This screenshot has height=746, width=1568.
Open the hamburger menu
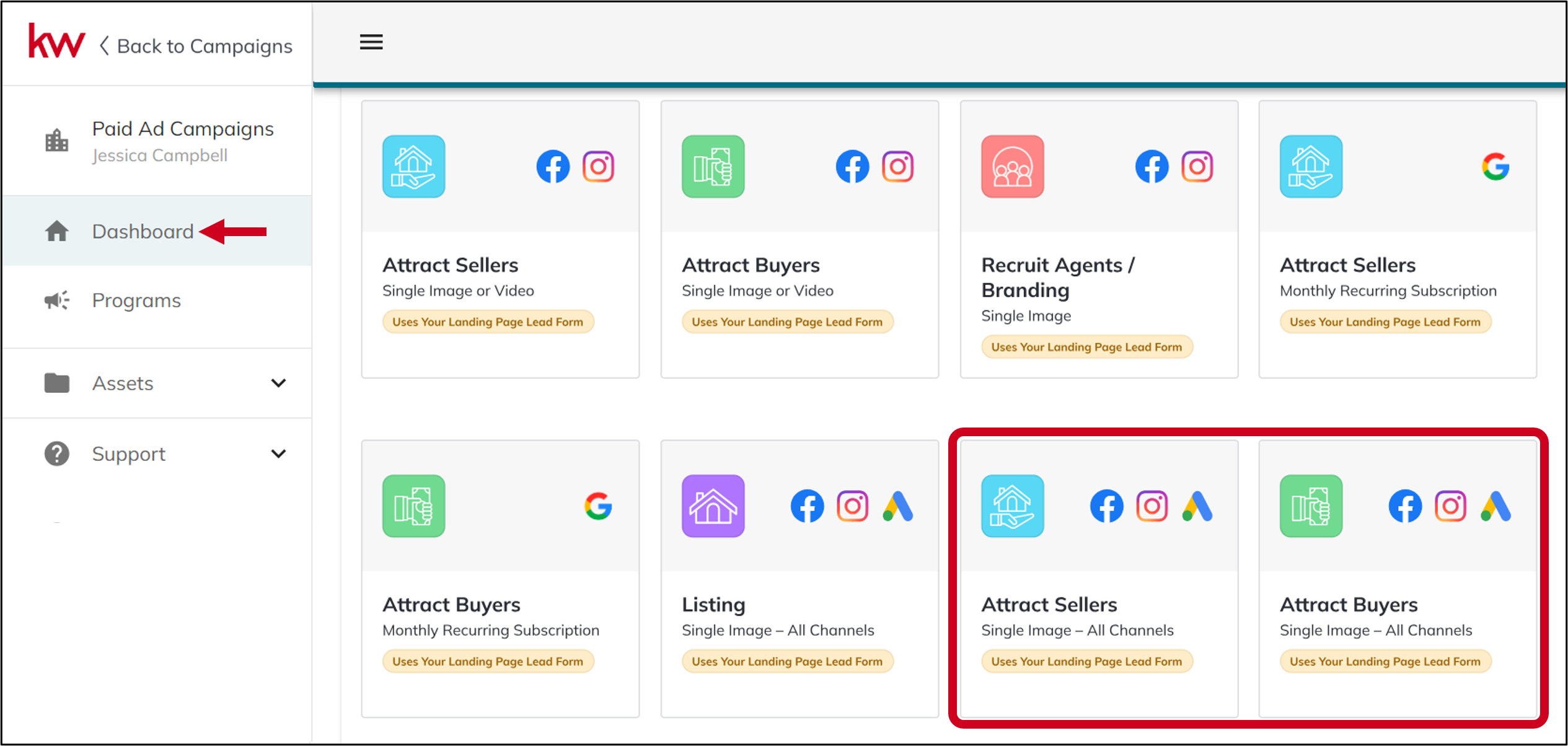[x=371, y=42]
